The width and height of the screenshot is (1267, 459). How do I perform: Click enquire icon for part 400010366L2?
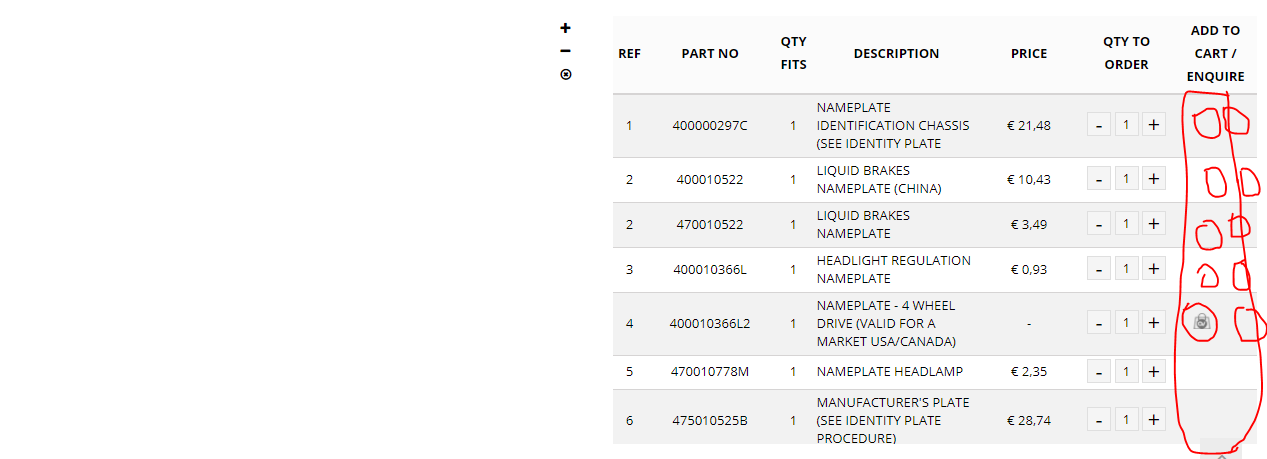[x=1202, y=322]
